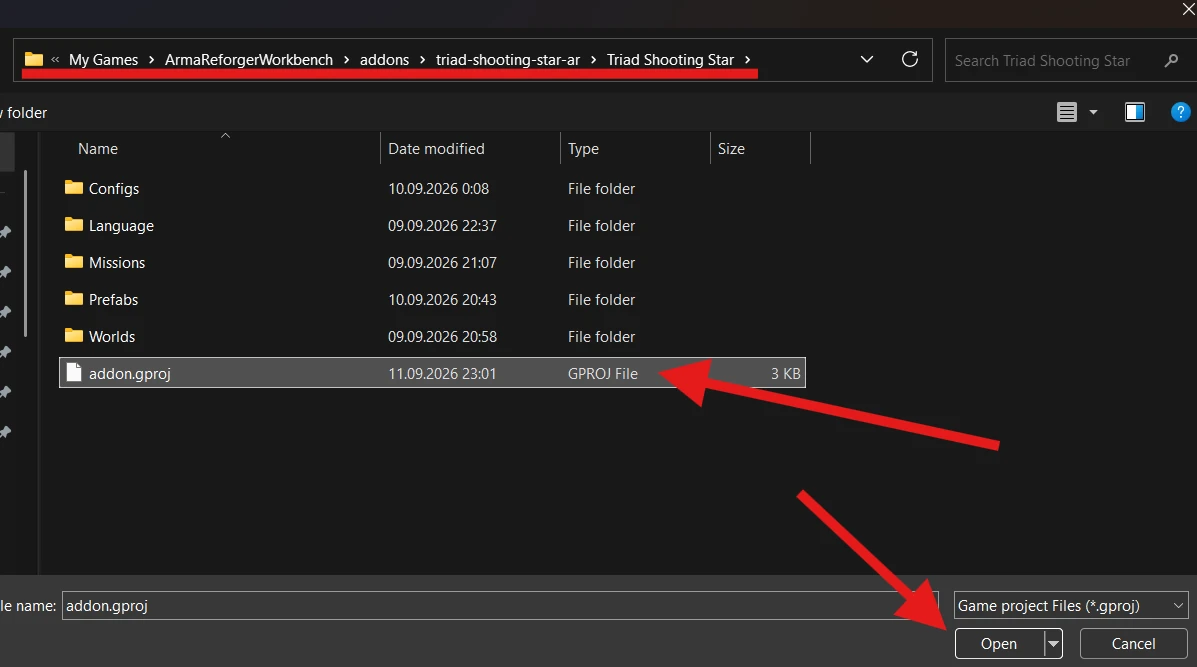This screenshot has width=1197, height=667.
Task: Select the Configs folder
Action: tap(114, 188)
